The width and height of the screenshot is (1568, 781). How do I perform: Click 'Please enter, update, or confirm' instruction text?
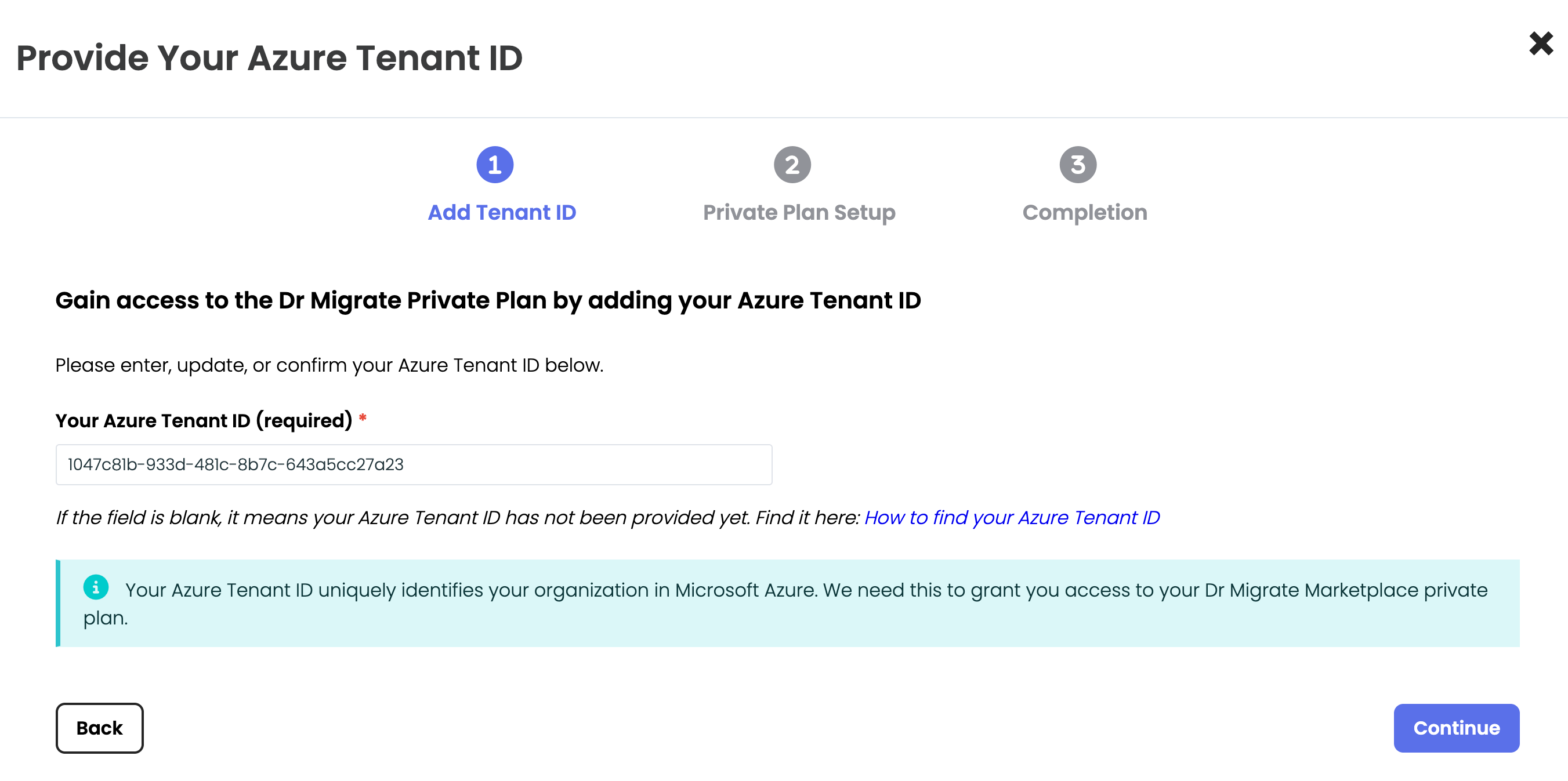pos(329,365)
